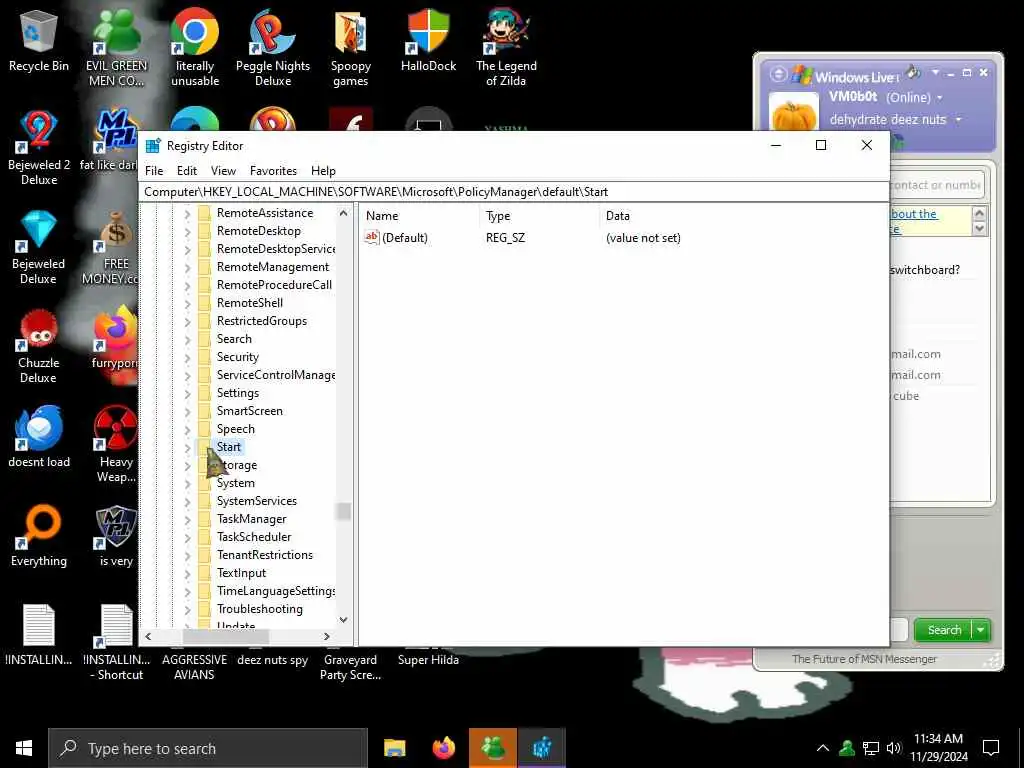1024x768 pixels.
Task: Expand the Security key node
Action: tap(187, 357)
